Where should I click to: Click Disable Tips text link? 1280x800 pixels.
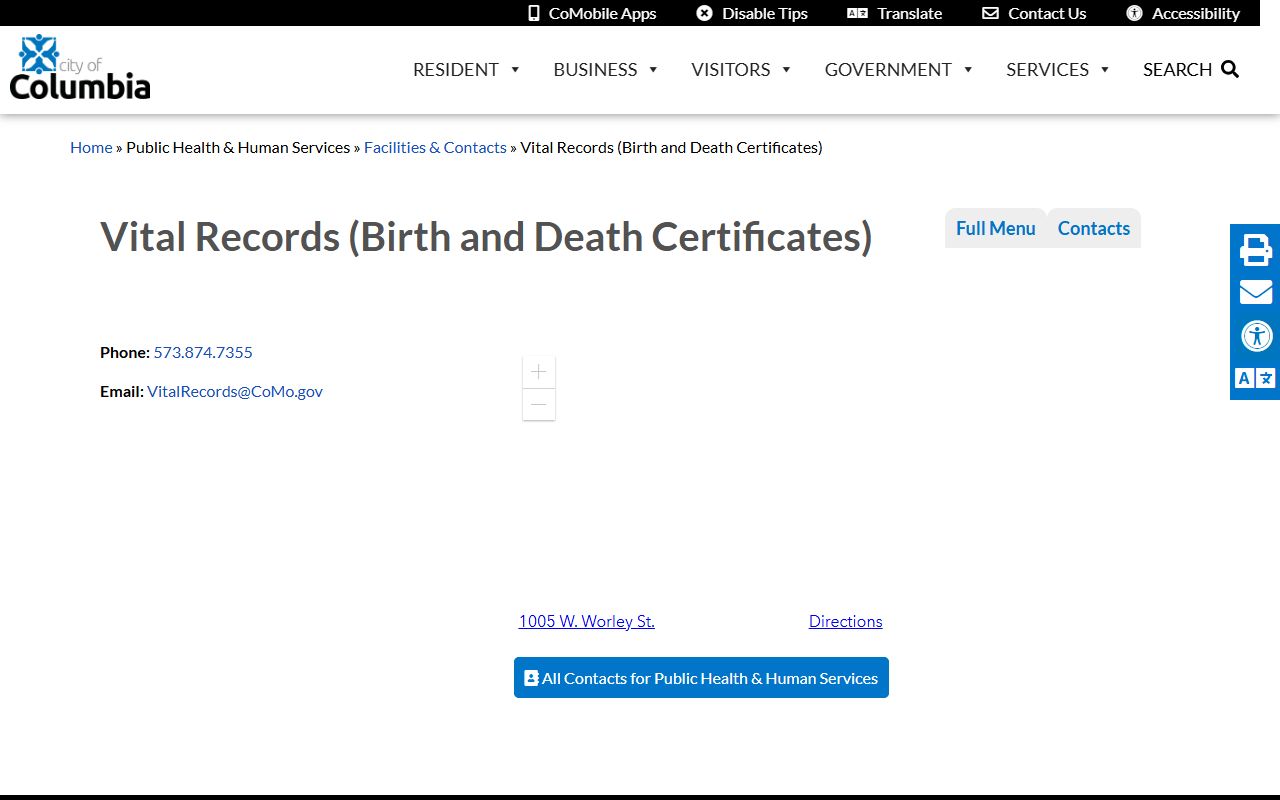coord(765,13)
